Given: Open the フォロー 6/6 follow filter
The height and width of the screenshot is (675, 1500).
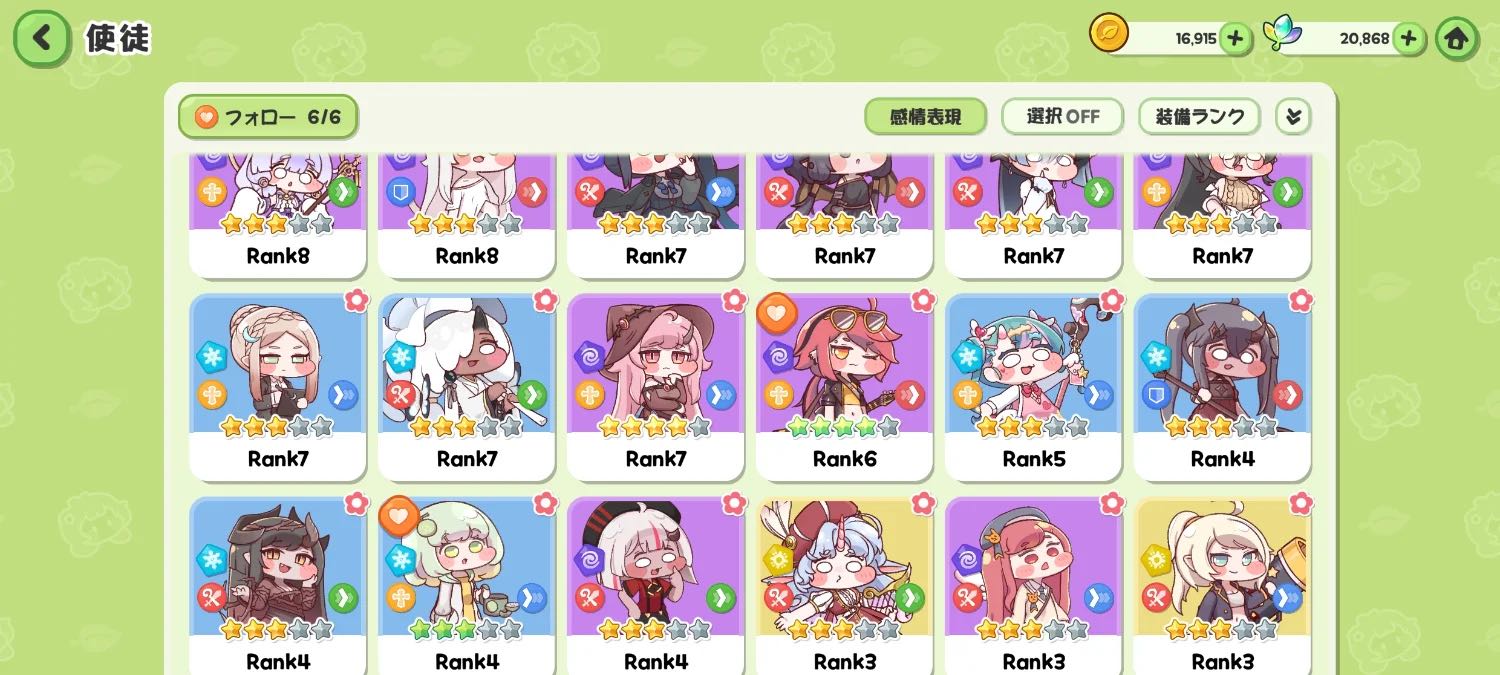Looking at the screenshot, I should tap(268, 117).
